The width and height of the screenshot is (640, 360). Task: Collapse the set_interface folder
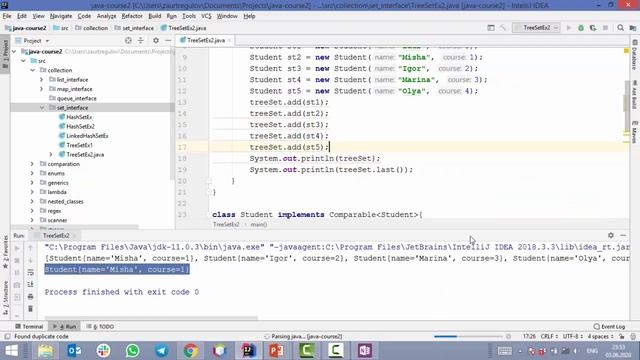42,108
